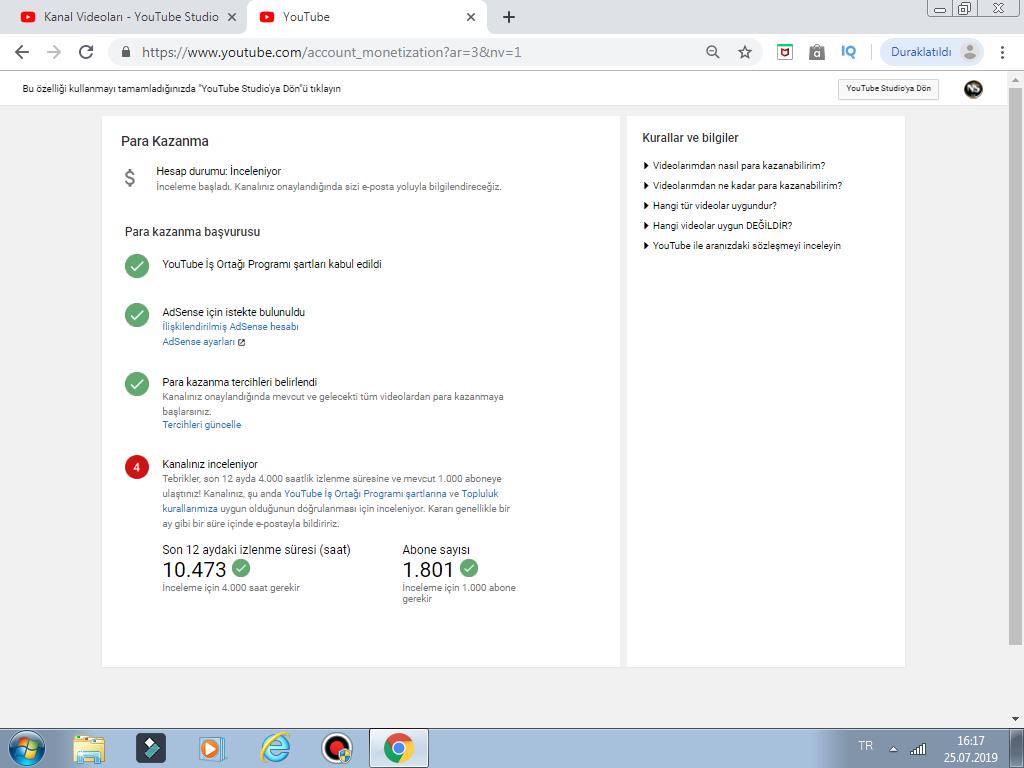Viewport: 1024px width, 768px height.
Task: Reload the page with refresh icon
Action: [x=86, y=52]
